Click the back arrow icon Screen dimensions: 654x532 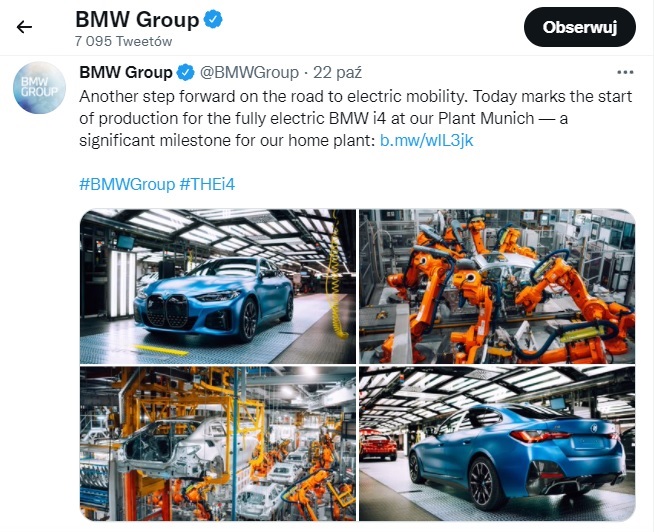[24, 27]
